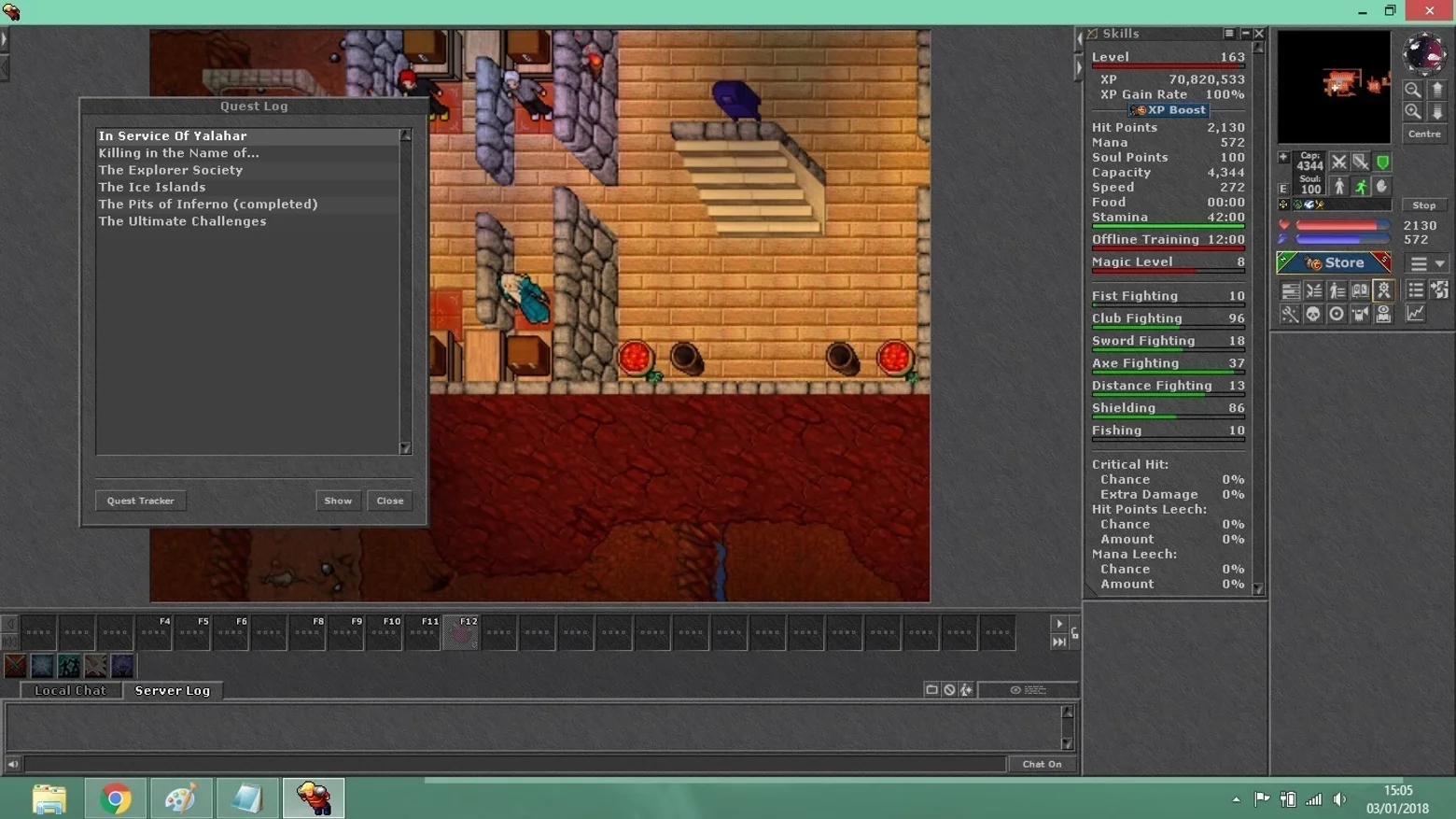Select The Explorer Society quest
This screenshot has height=819, width=1456.
(247, 170)
